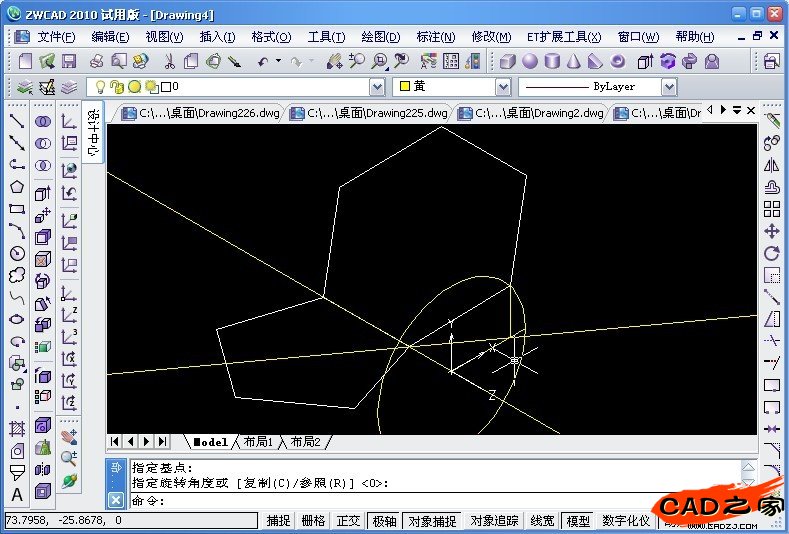789x534 pixels.
Task: Click the Extrude solid icon
Action: pos(43,193)
